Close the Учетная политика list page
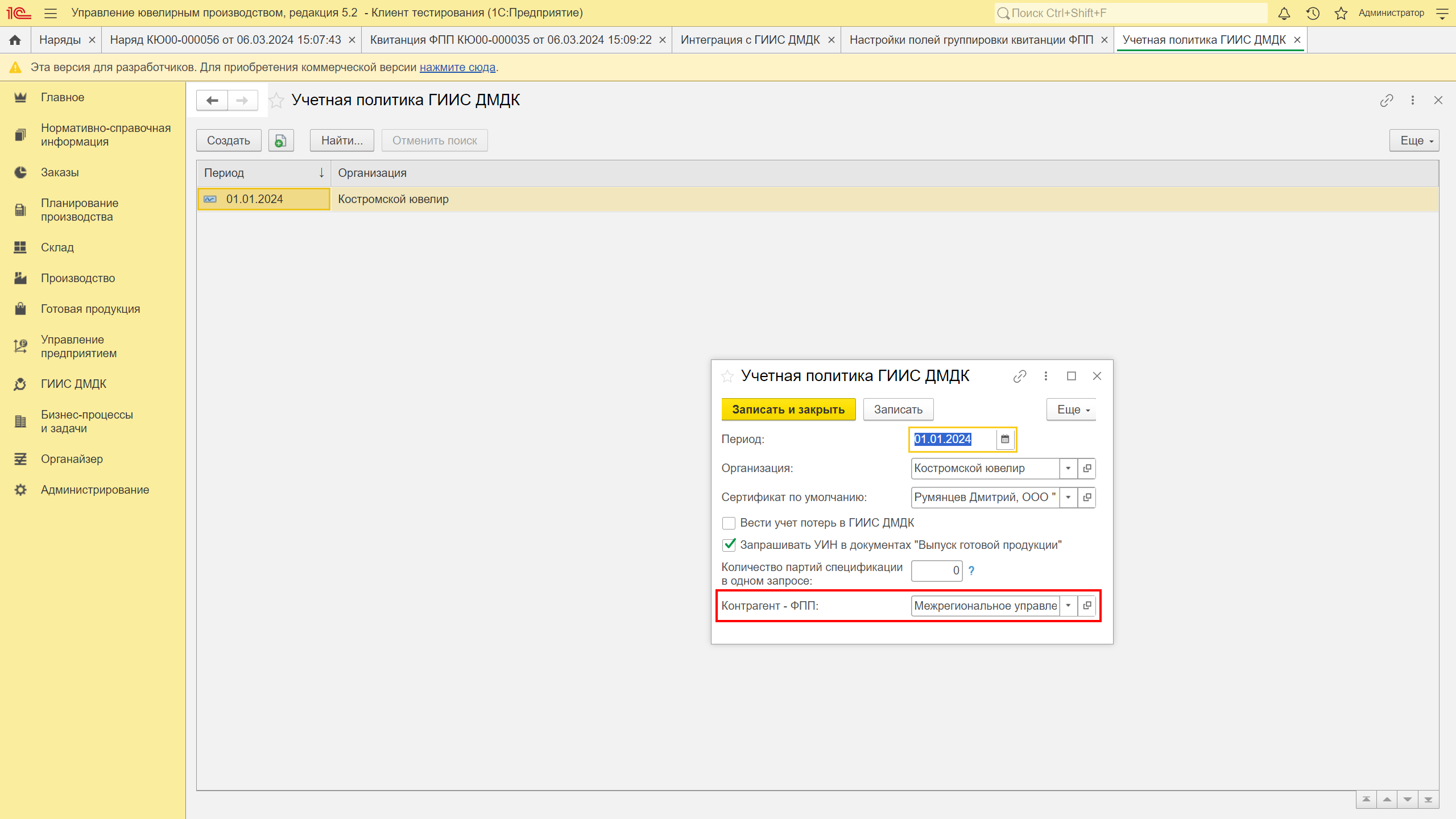1456x819 pixels. [1438, 100]
